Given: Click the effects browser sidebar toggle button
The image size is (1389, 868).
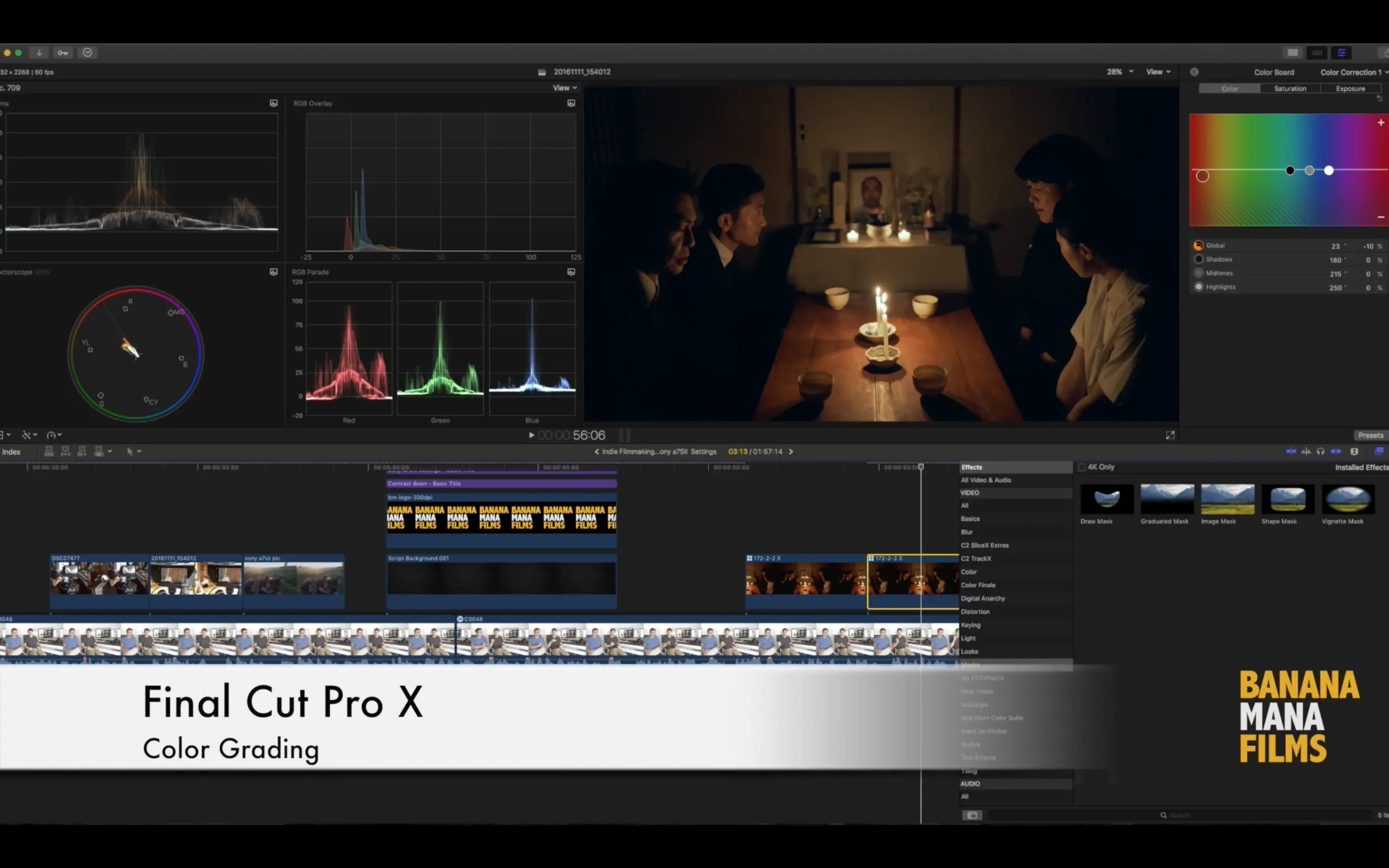Looking at the screenshot, I should (972, 815).
